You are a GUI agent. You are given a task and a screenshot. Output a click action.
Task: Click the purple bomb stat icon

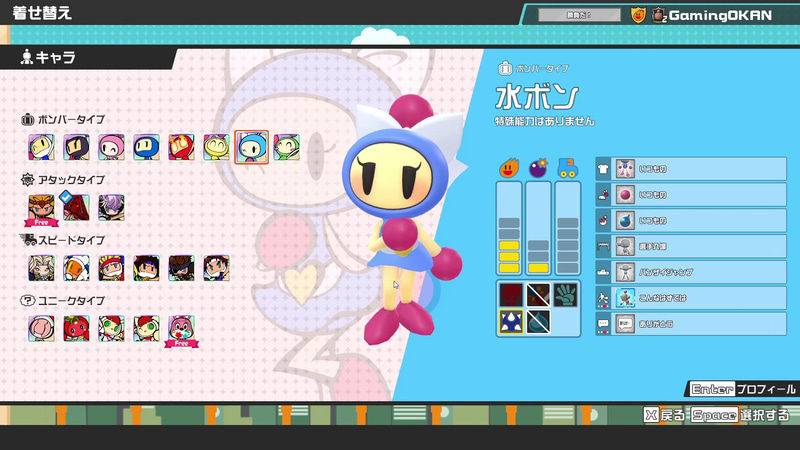(538, 167)
